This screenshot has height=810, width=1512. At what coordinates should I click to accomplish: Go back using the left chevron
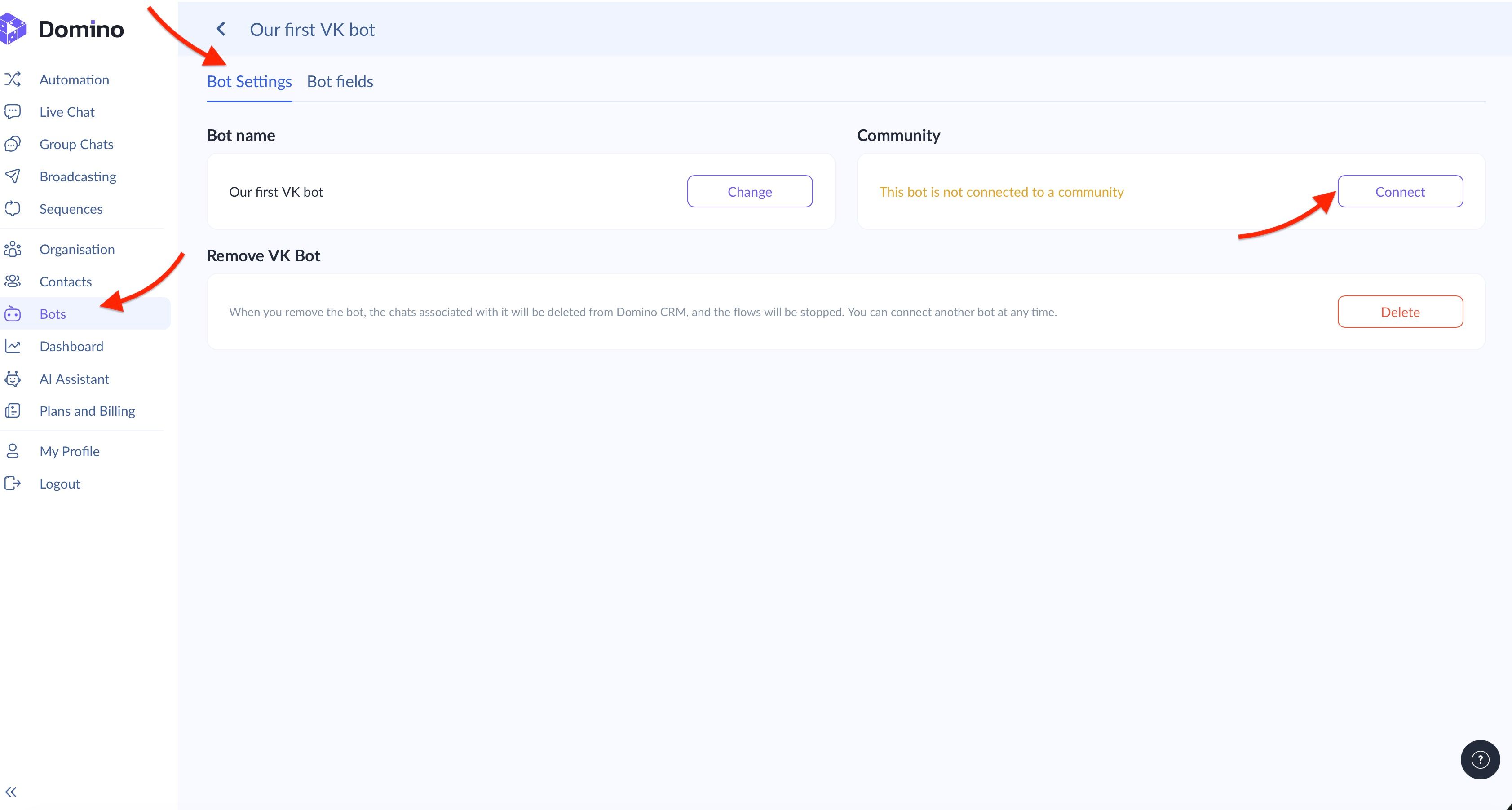pos(221,29)
